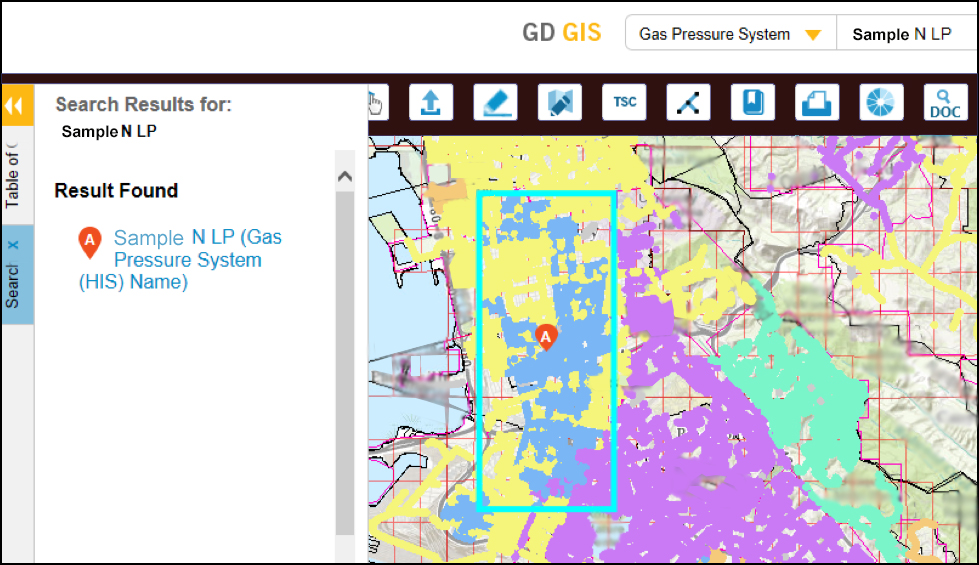Click the blue circular wheel icon
979x565 pixels.
pos(881,102)
